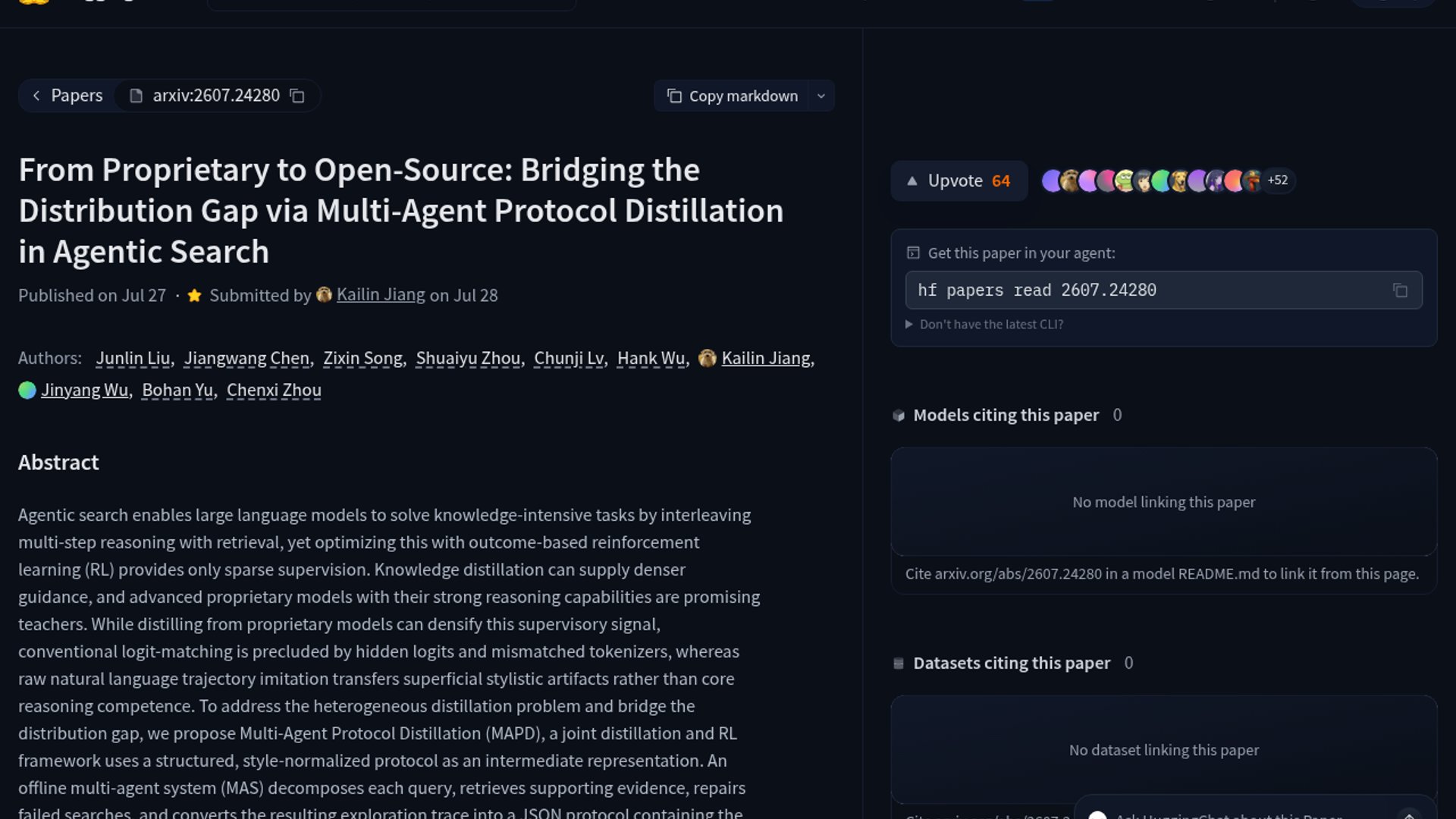
Task: Click the Cite arxiv.org/abs/2607.24280 README note
Action: (1162, 574)
